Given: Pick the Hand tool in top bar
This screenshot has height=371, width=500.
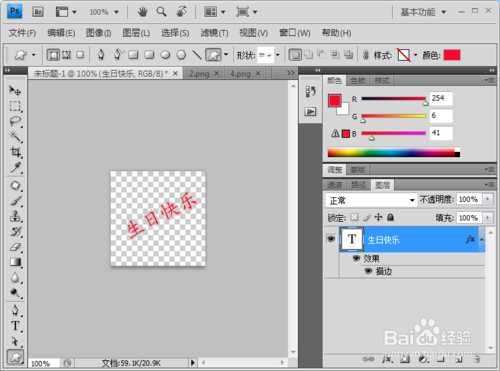Looking at the screenshot, I should click(142, 12).
